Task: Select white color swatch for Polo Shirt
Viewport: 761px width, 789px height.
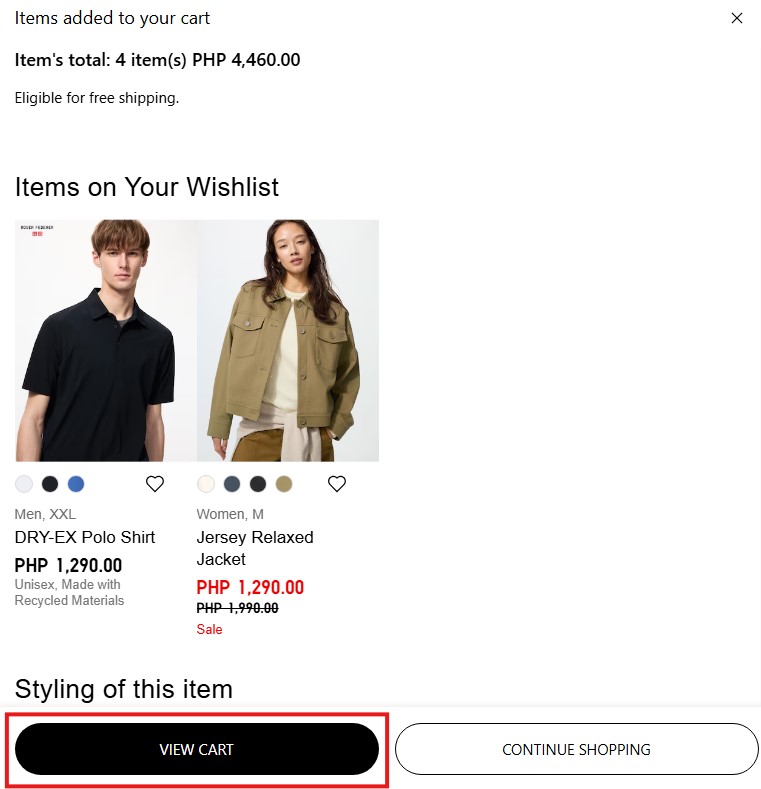Action: point(24,484)
